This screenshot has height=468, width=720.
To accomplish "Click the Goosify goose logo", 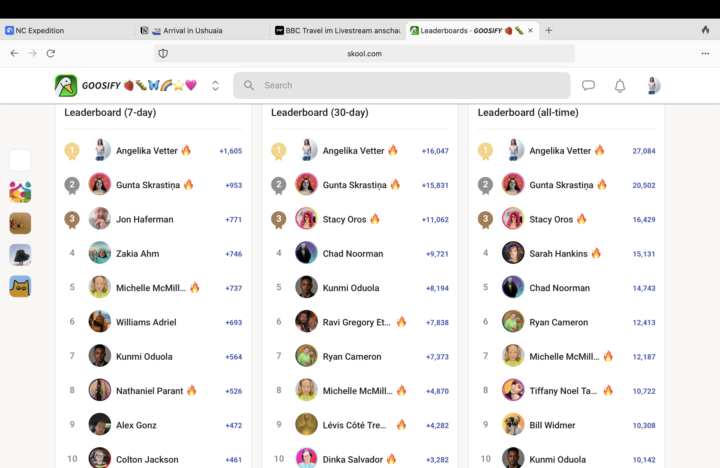I will click(x=66, y=85).
